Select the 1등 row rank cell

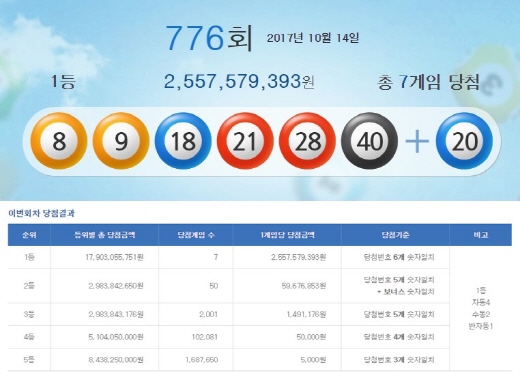coord(29,257)
